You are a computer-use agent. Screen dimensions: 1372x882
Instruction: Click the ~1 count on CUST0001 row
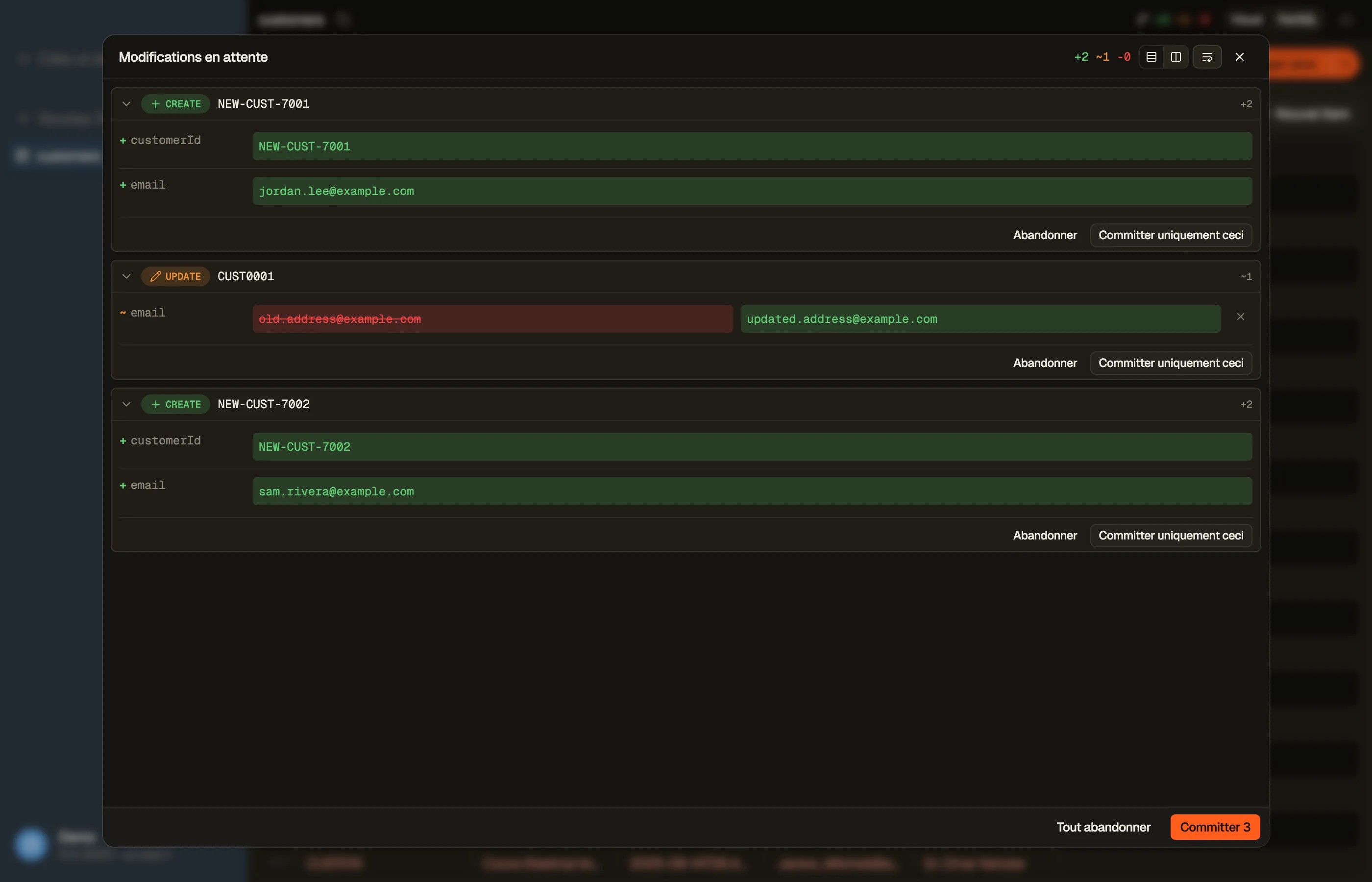coord(1246,276)
